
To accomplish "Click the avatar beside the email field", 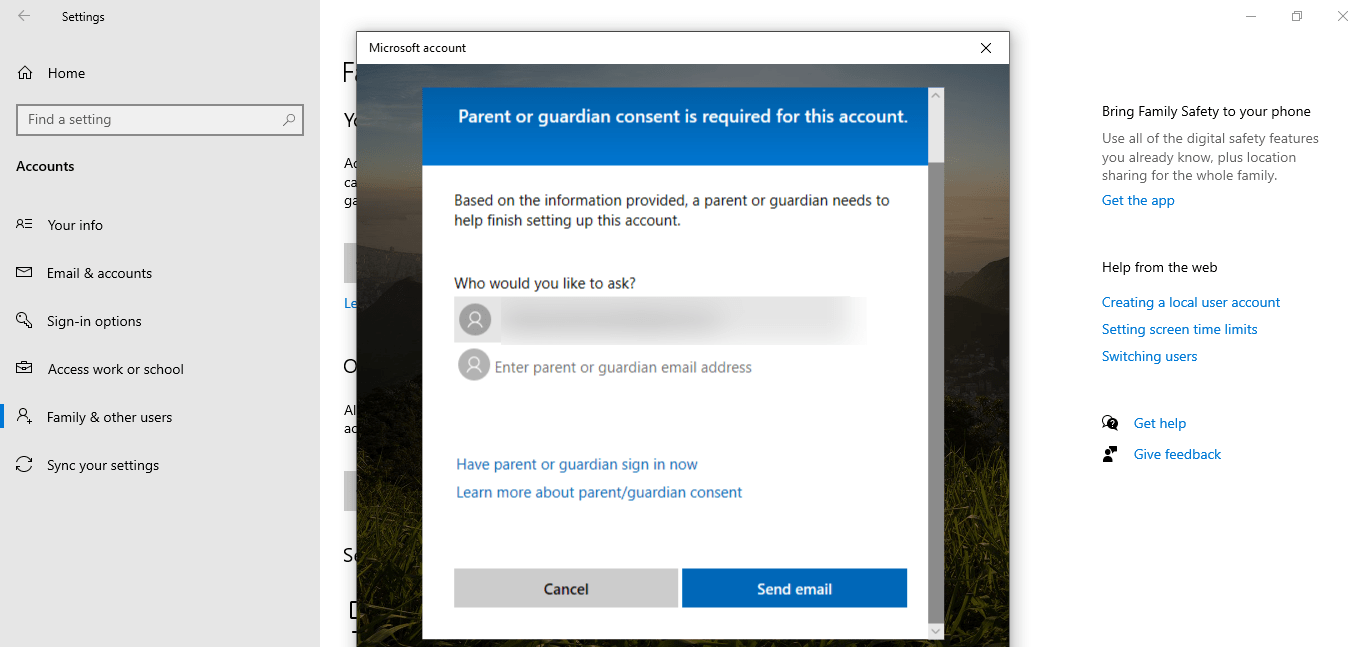I will tap(474, 364).
